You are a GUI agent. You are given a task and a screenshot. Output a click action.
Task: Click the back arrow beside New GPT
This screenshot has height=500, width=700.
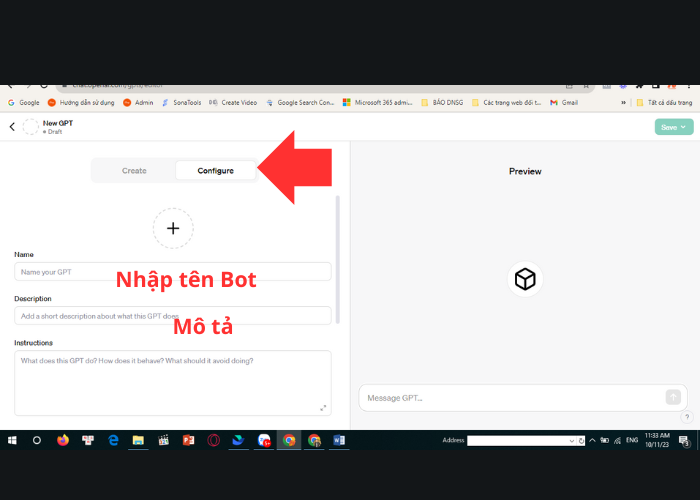tap(12, 127)
